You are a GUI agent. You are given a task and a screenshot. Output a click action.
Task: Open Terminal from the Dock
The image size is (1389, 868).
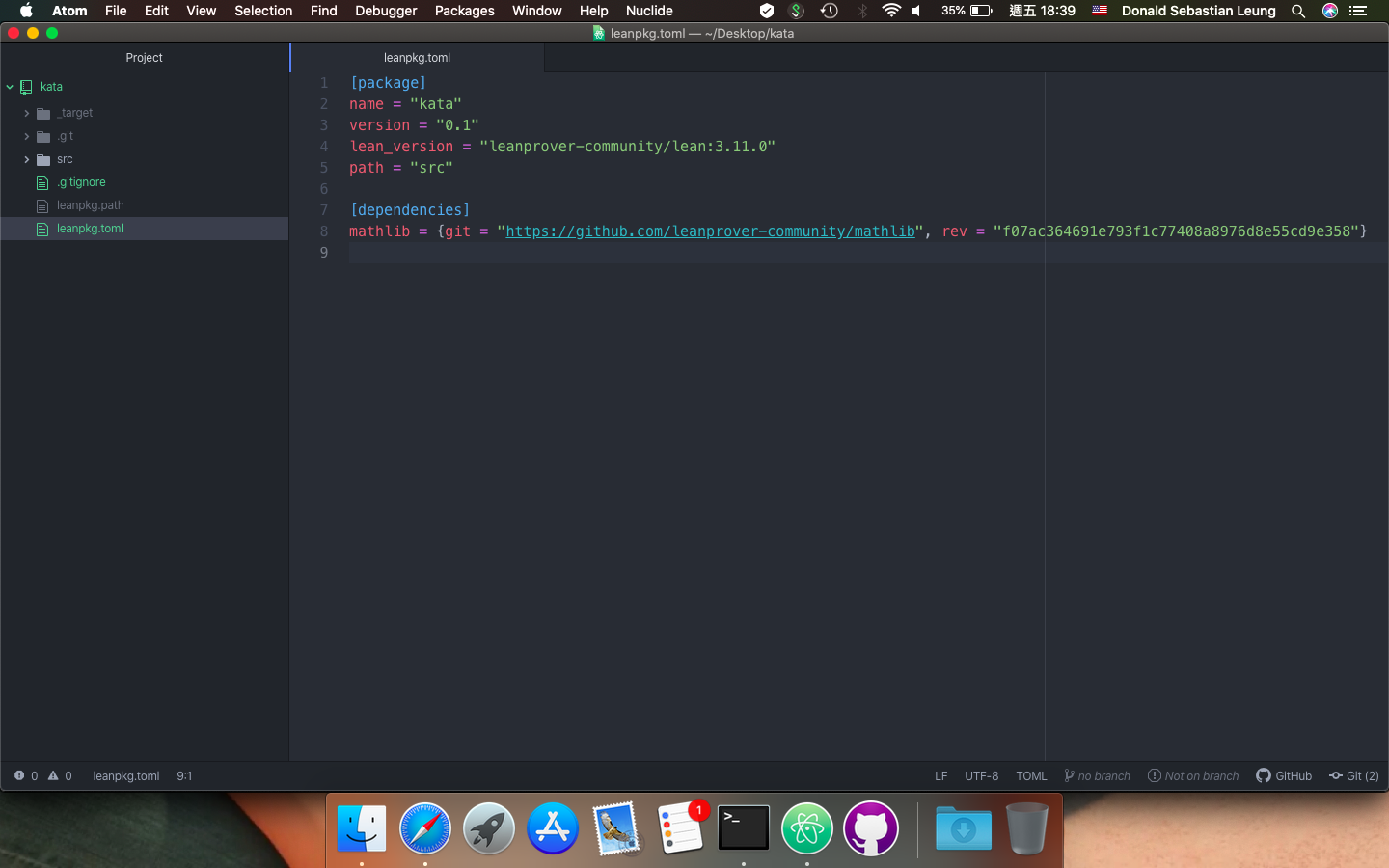pos(744,828)
